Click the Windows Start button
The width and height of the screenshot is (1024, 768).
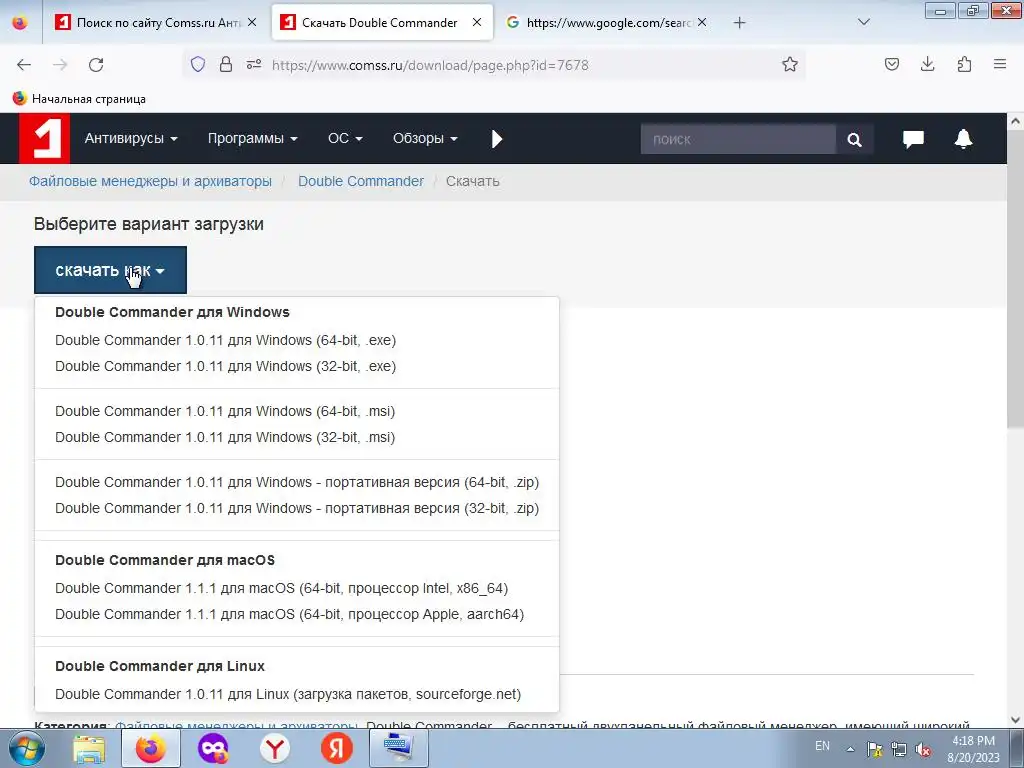pos(26,748)
